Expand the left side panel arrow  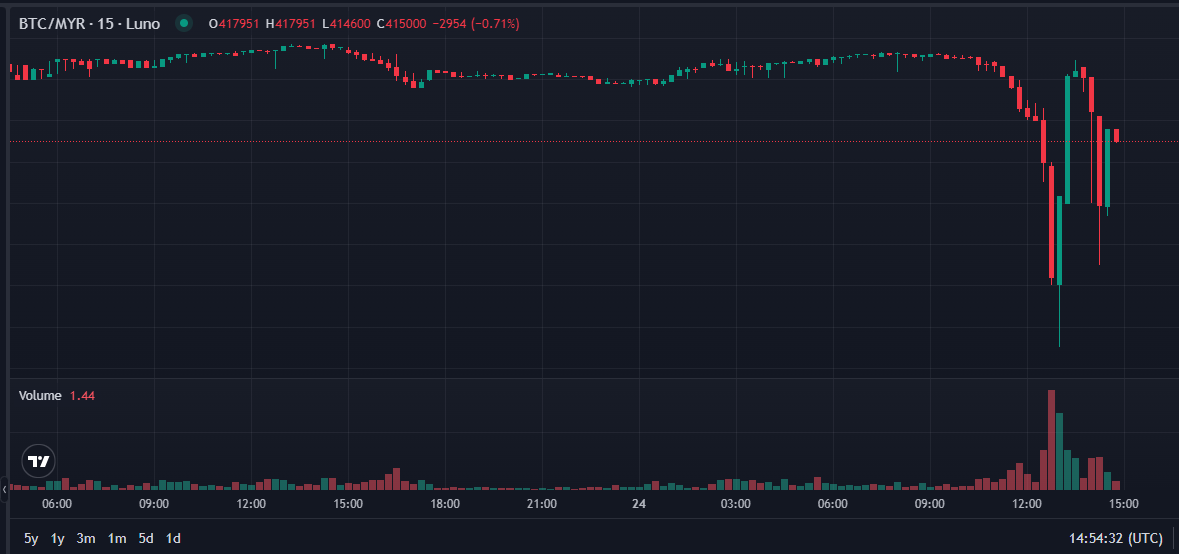(x=5, y=489)
